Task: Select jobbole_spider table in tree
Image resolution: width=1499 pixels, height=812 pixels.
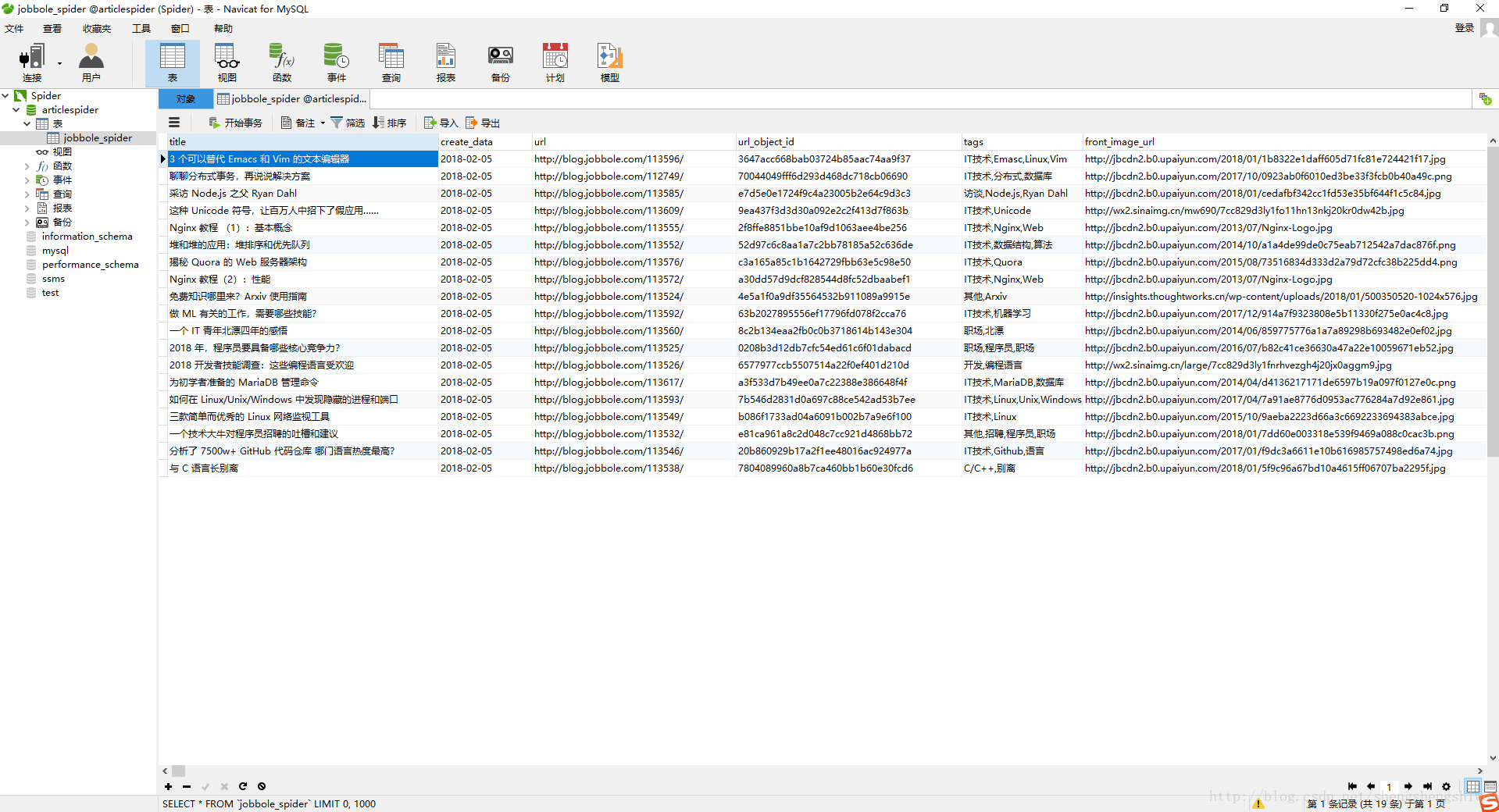Action: 97,138
